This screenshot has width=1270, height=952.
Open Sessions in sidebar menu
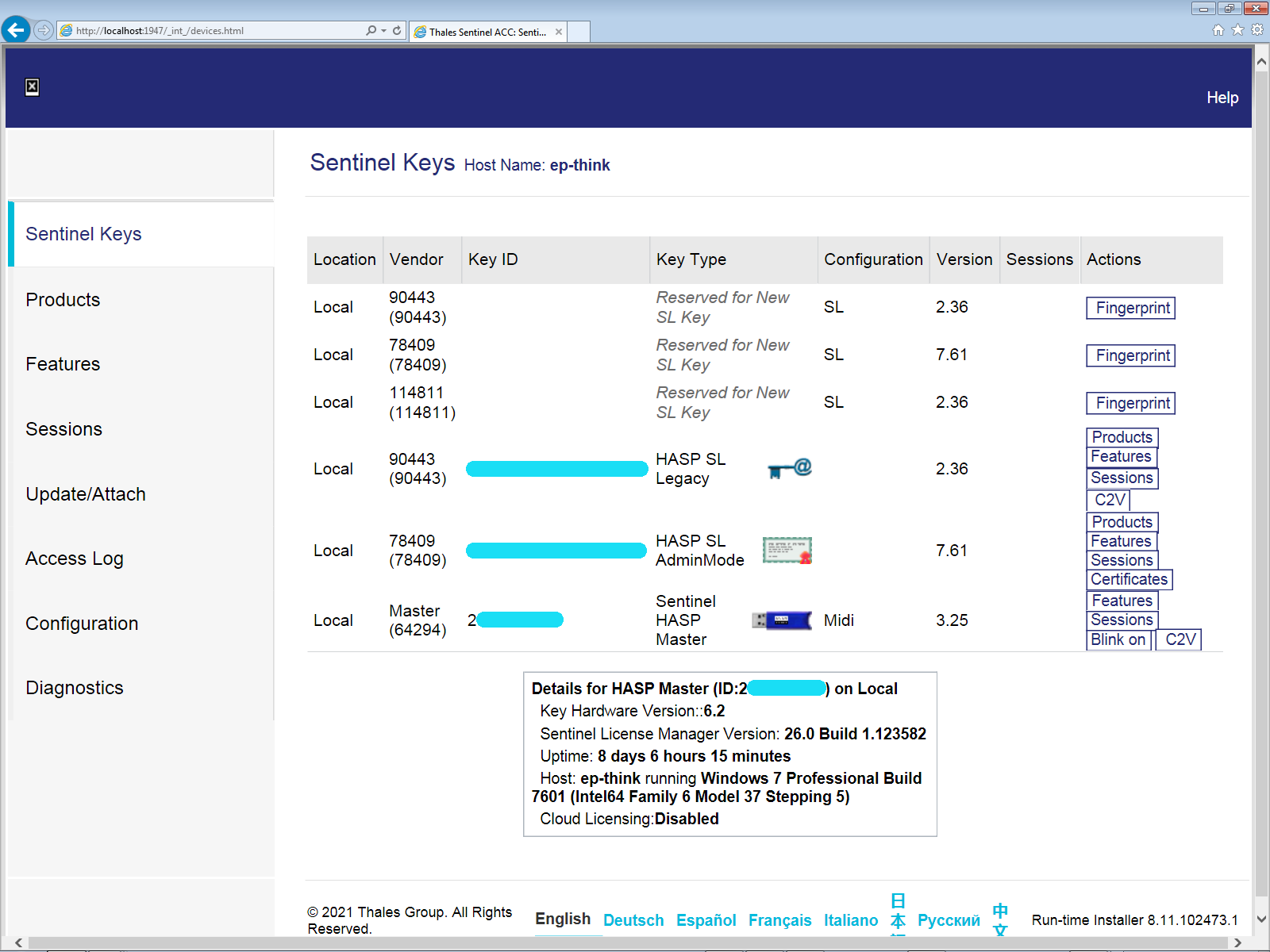tap(63, 429)
